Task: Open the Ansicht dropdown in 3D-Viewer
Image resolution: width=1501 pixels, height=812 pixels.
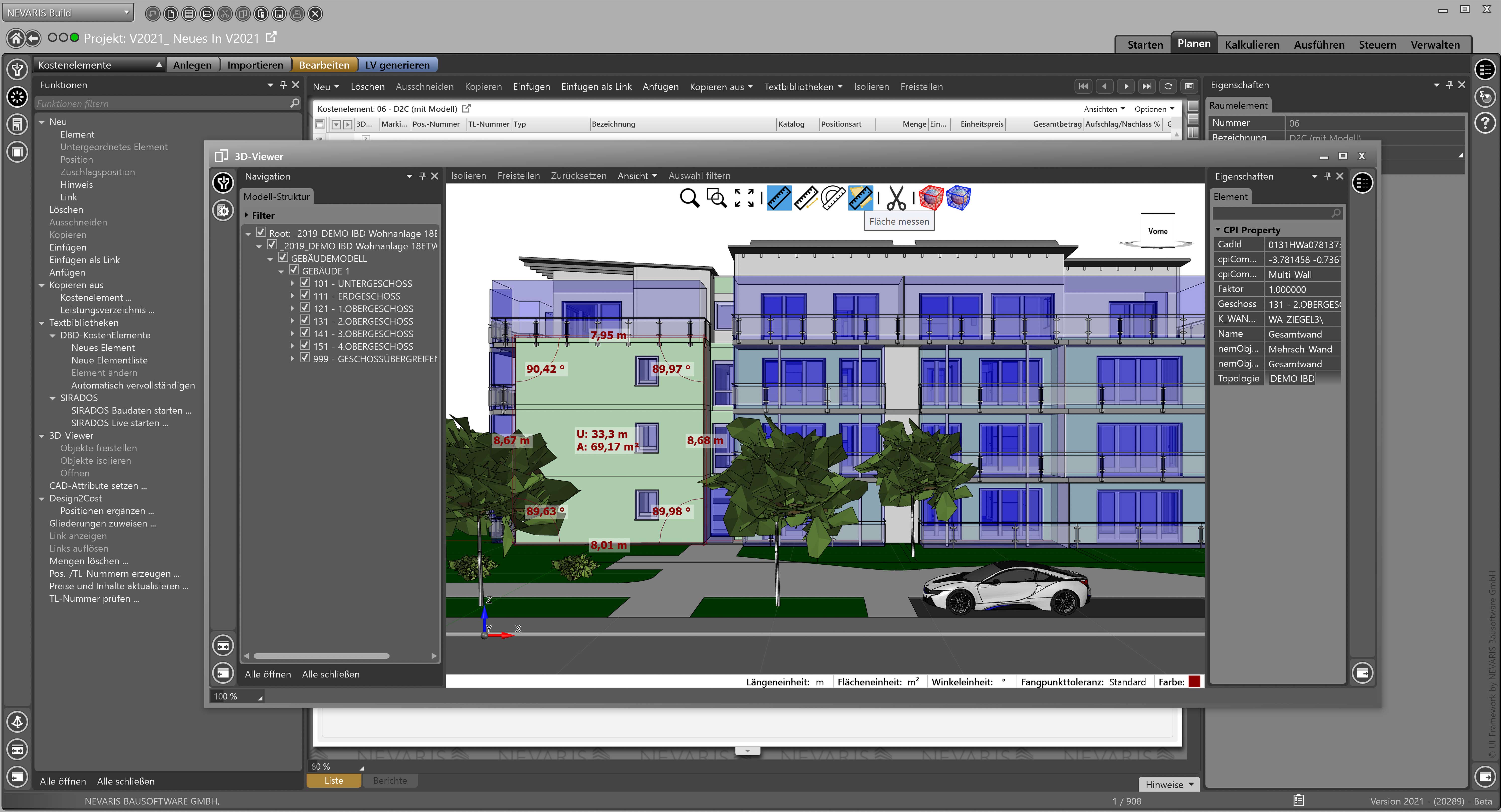Action: pyautogui.click(x=637, y=175)
